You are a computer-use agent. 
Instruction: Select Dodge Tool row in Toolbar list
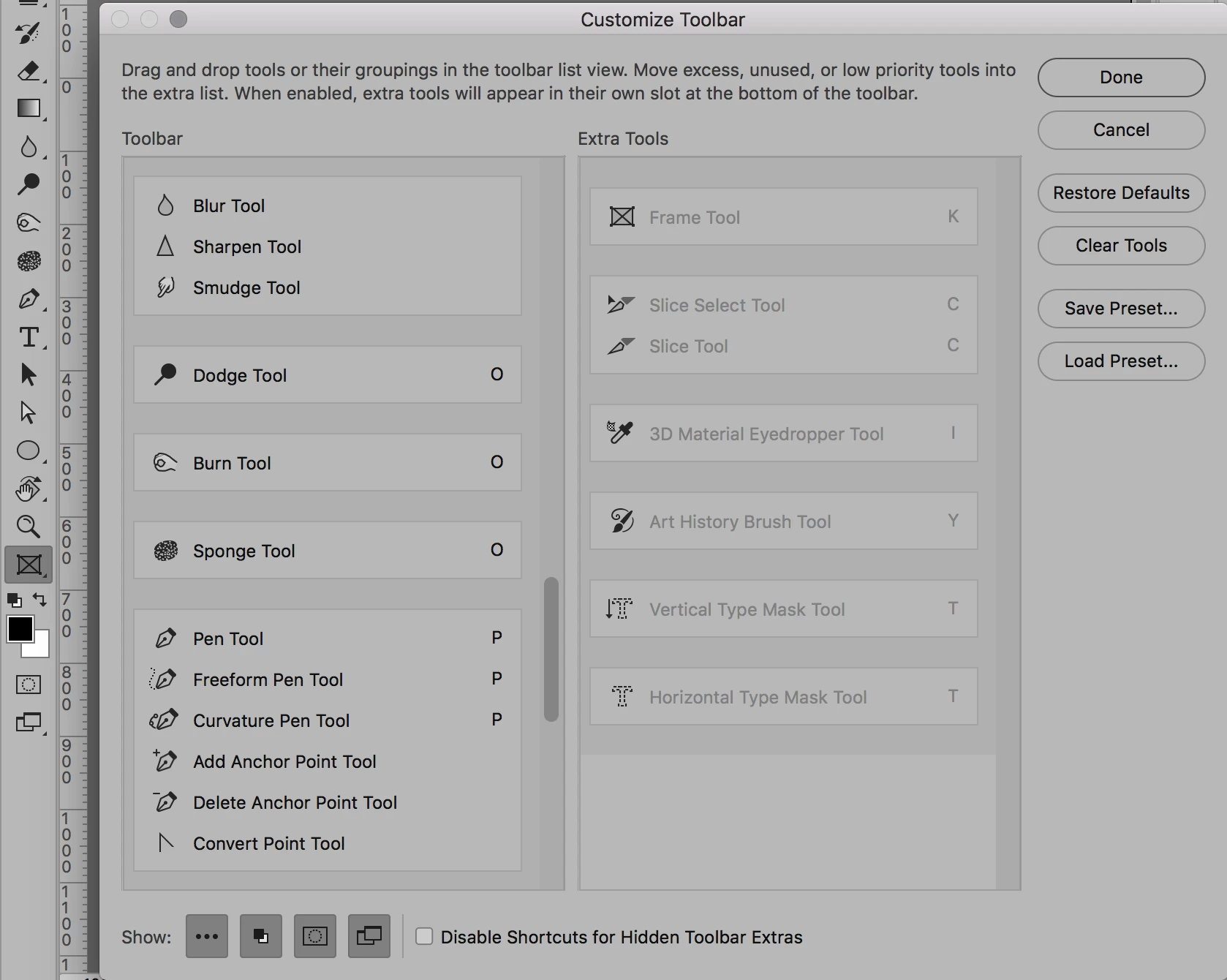coord(328,374)
